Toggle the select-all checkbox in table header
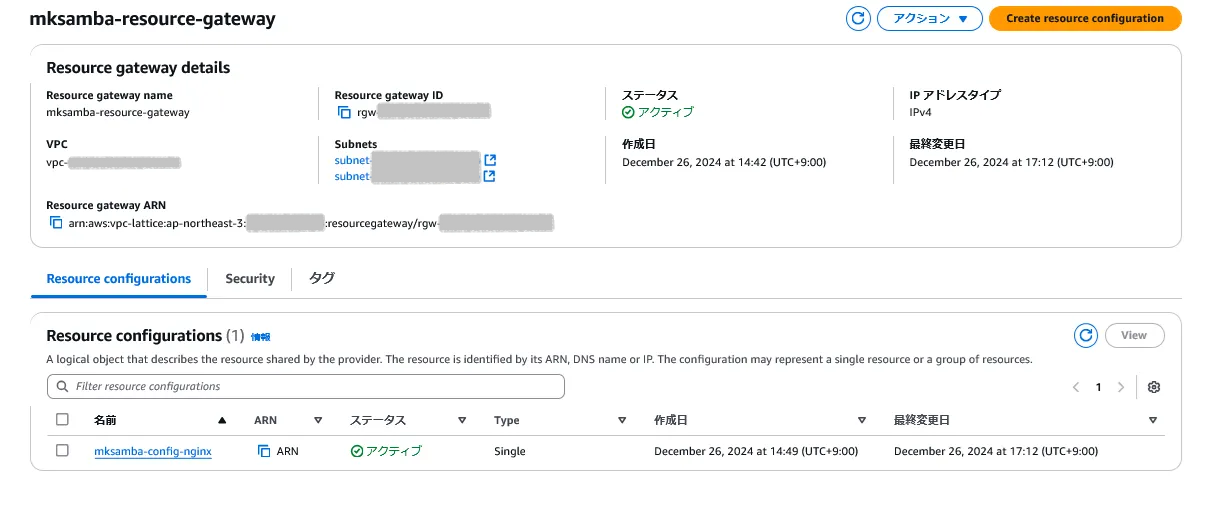This screenshot has width=1221, height=507. point(62,420)
